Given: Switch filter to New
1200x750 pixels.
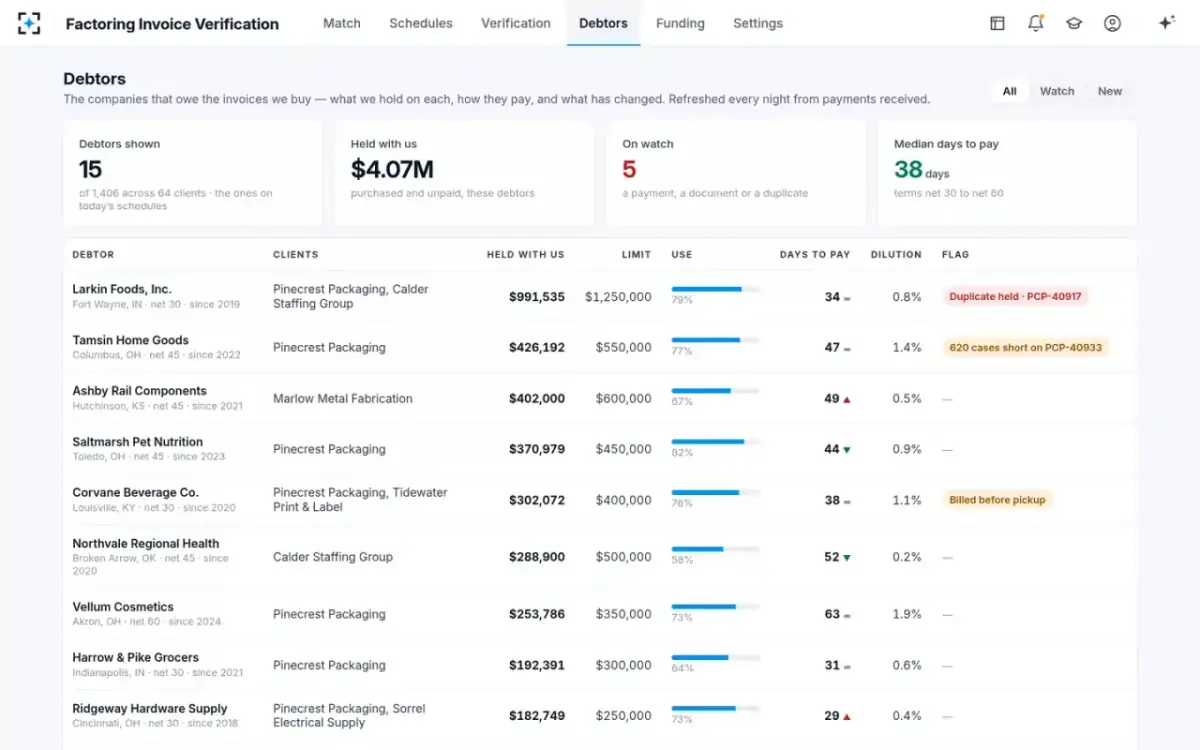Looking at the screenshot, I should 1110,91.
